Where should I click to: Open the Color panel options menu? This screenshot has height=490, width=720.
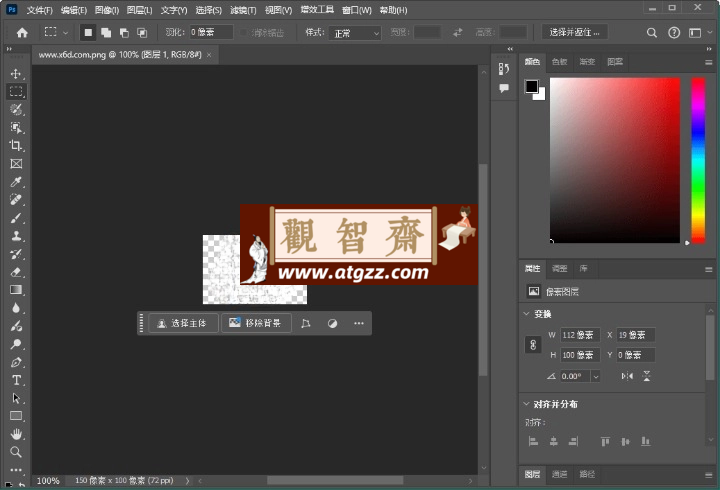click(709, 62)
